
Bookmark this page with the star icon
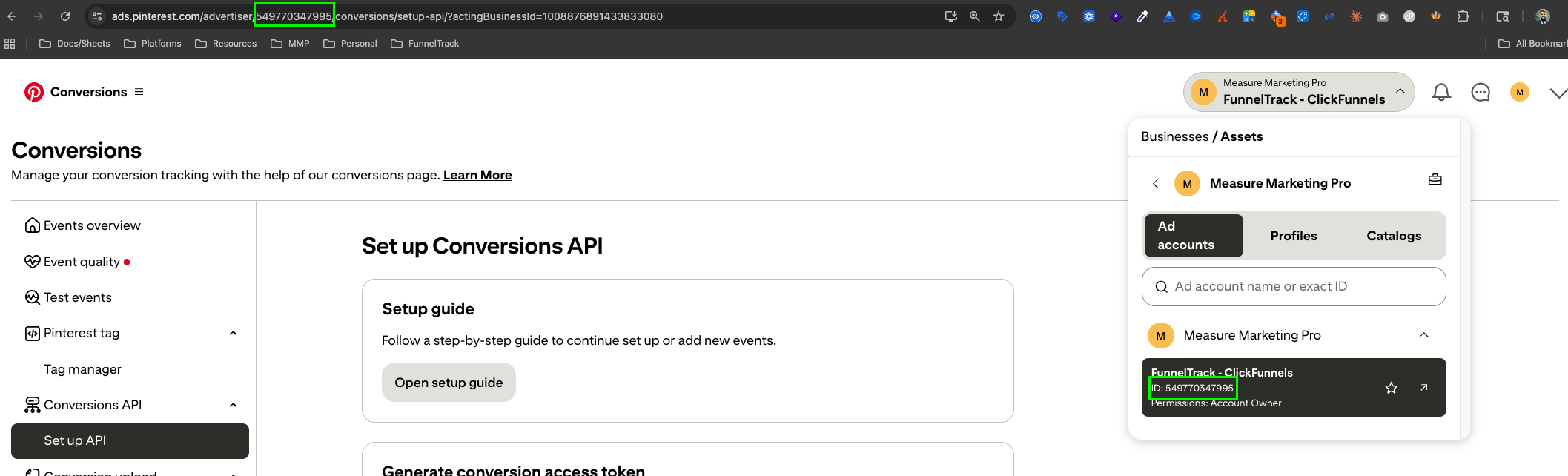[x=999, y=16]
